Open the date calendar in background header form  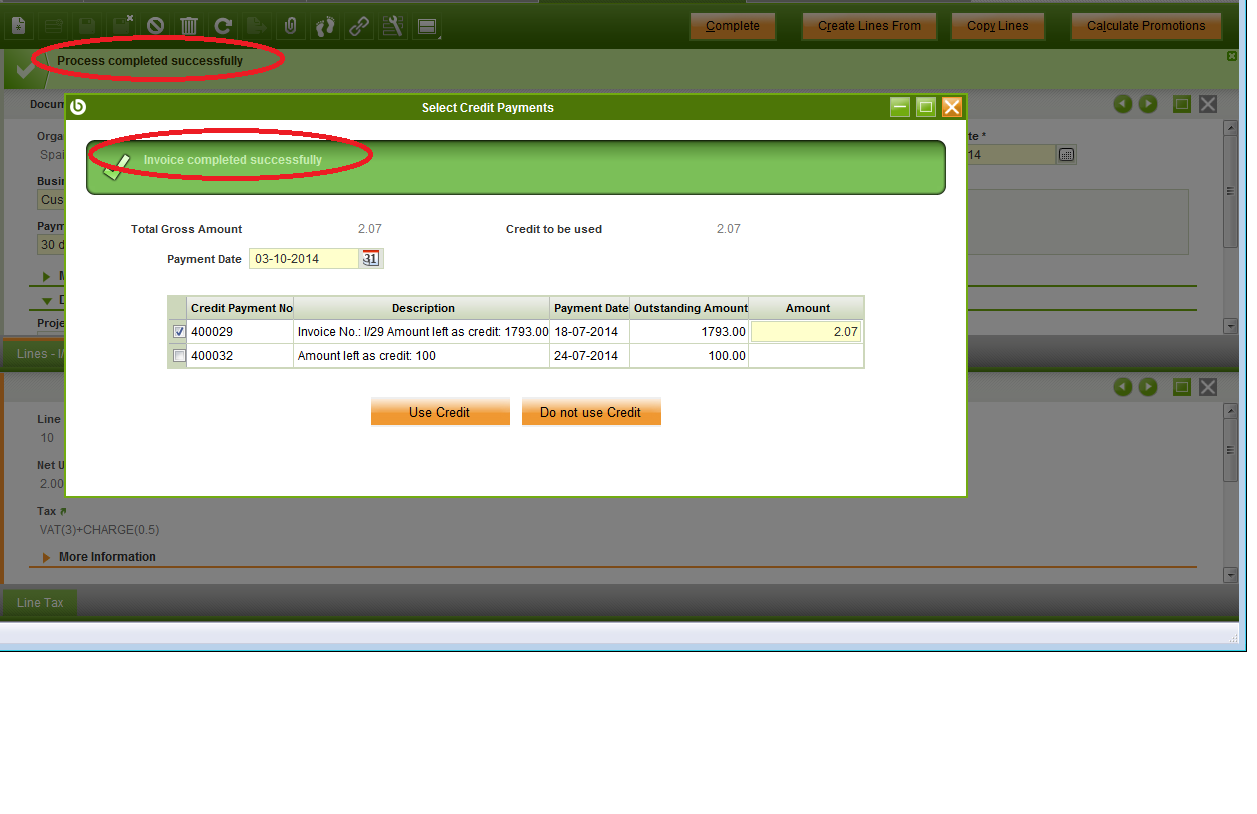pos(1066,155)
